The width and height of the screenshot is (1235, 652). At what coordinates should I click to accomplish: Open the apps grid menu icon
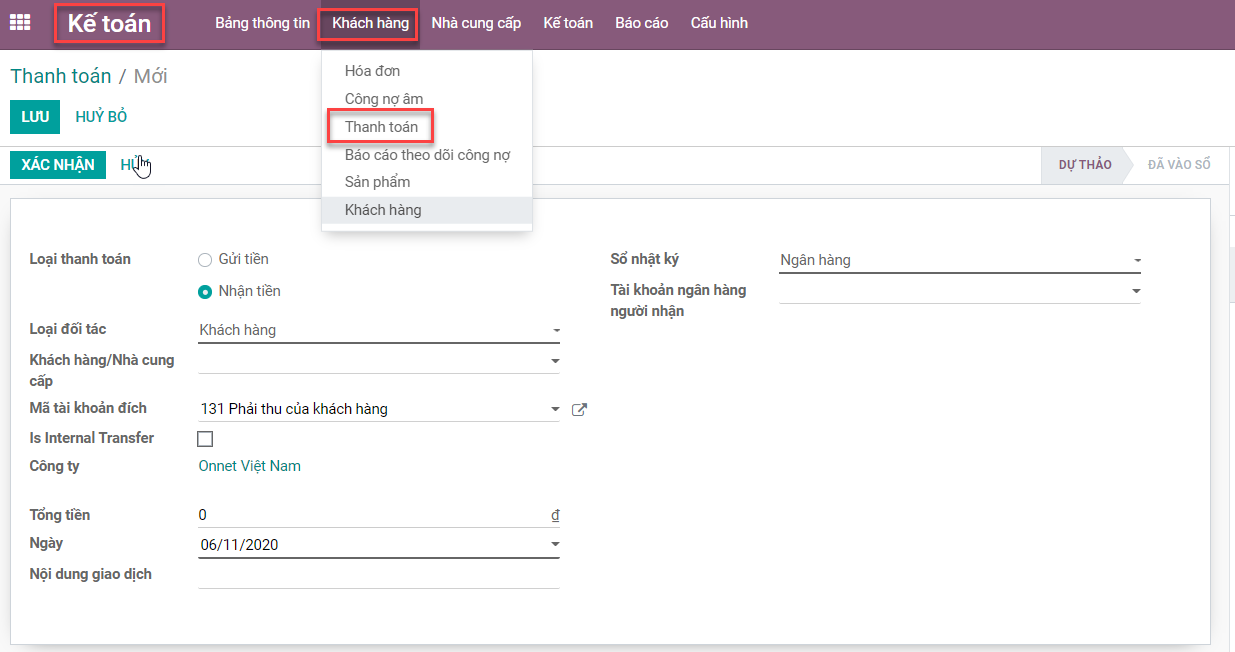tap(19, 23)
